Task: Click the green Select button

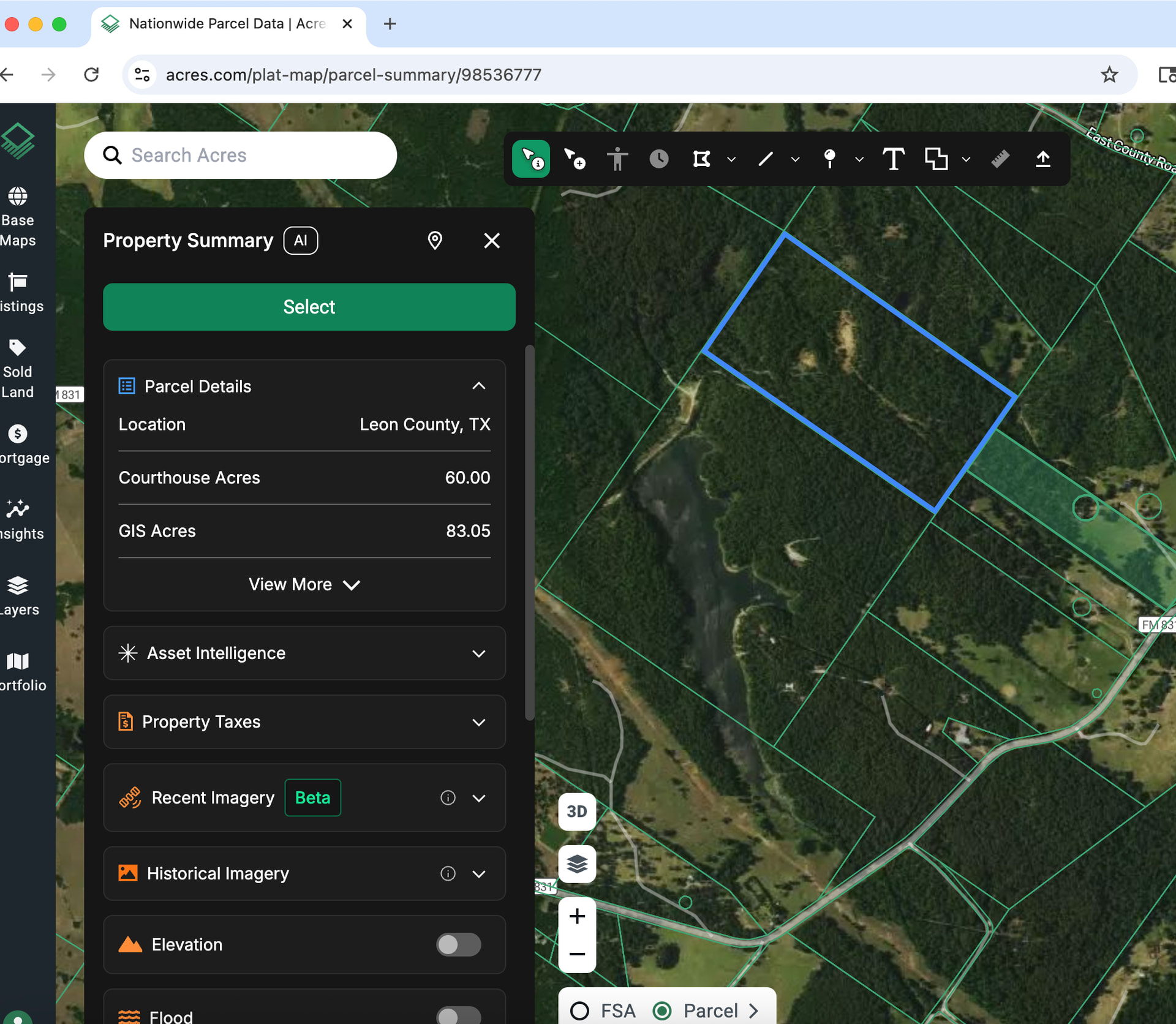Action: click(x=309, y=307)
